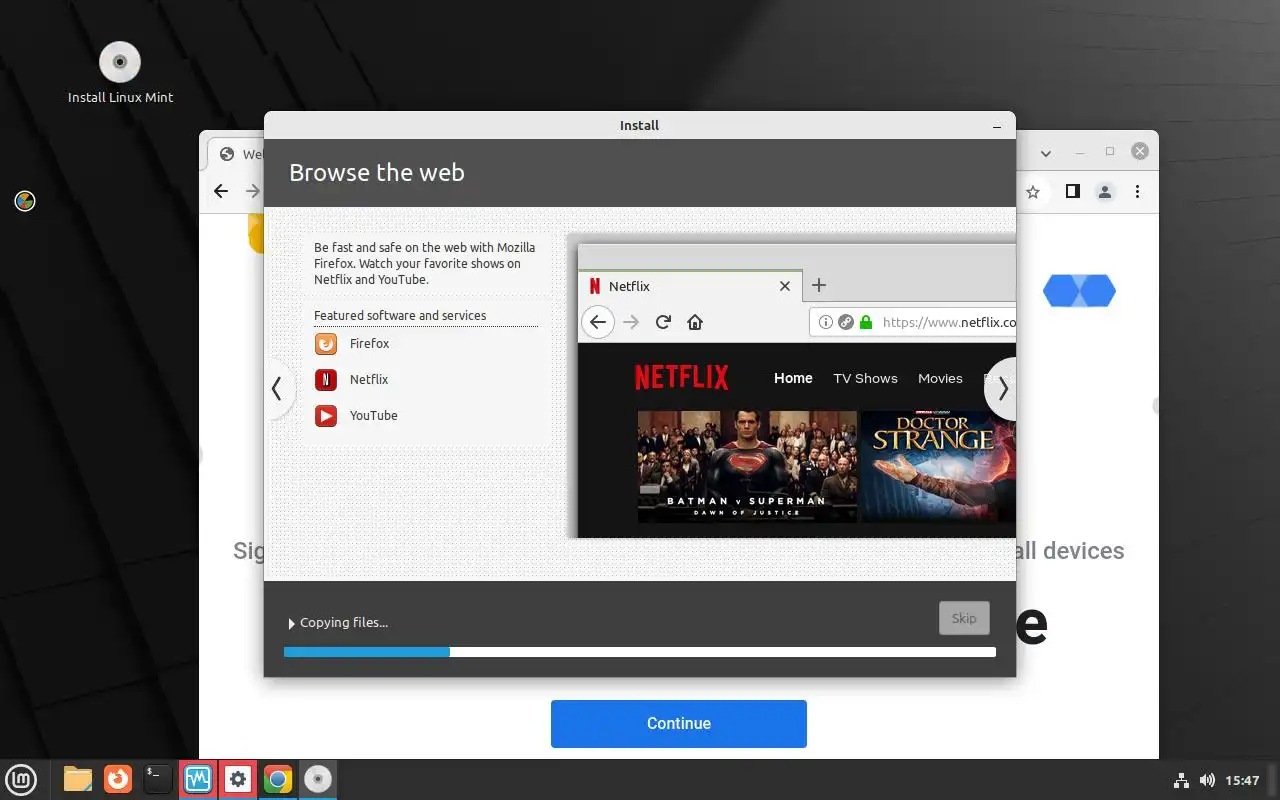Open the Files manager from the panel
The width and height of the screenshot is (1280, 800).
[x=78, y=779]
